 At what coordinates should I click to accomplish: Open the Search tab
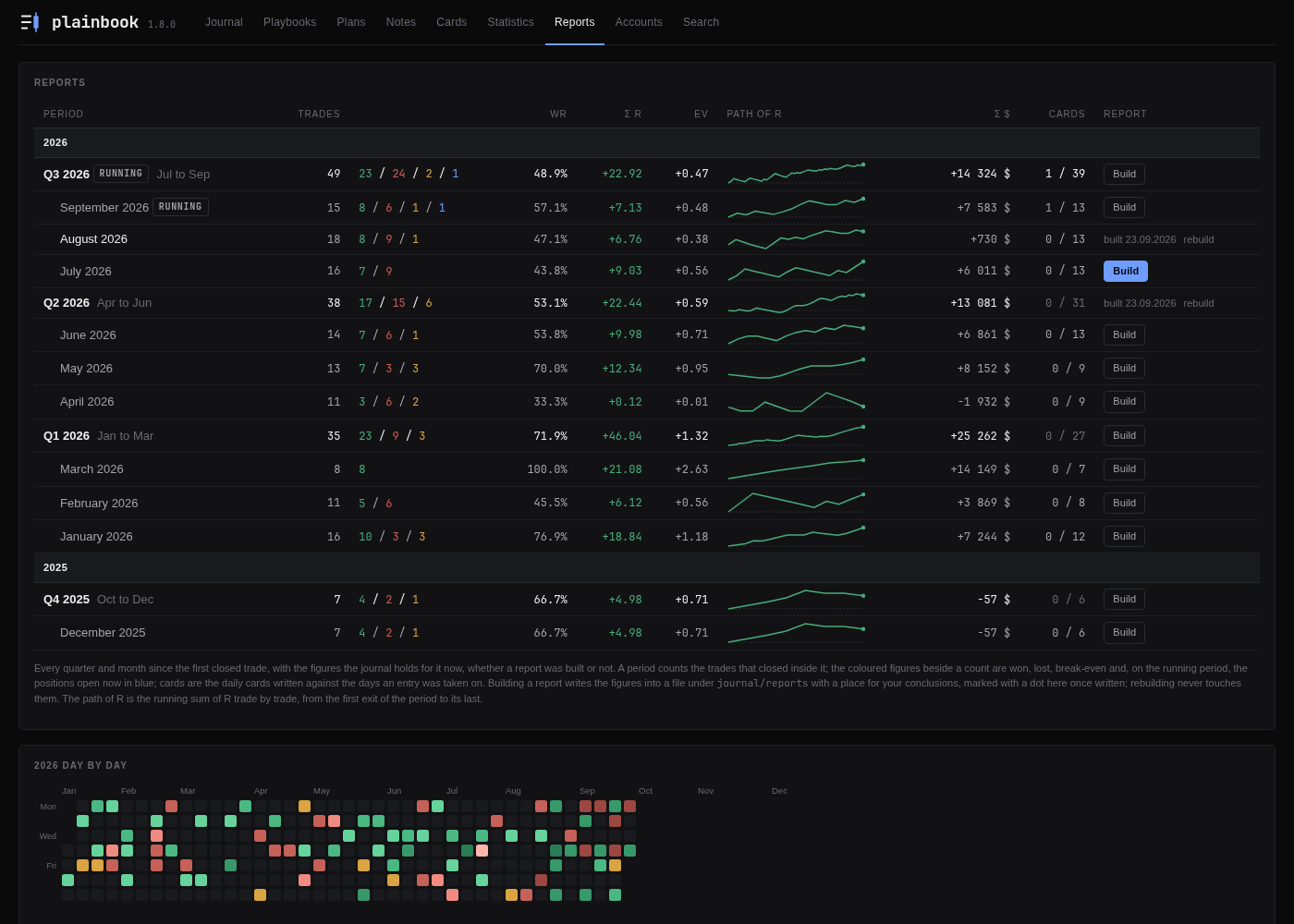(701, 22)
